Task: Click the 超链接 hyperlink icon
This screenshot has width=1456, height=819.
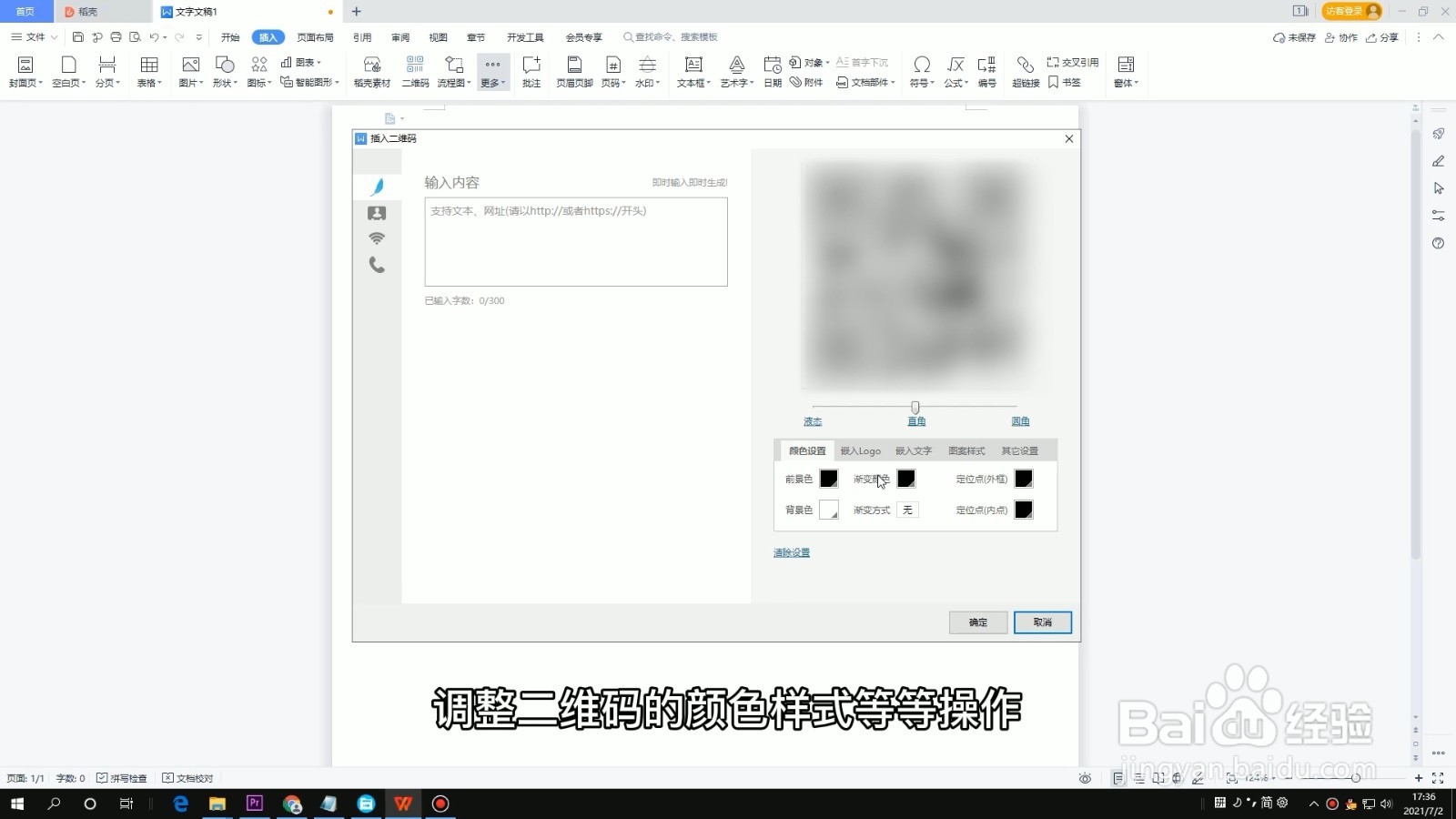Action: (x=1026, y=71)
